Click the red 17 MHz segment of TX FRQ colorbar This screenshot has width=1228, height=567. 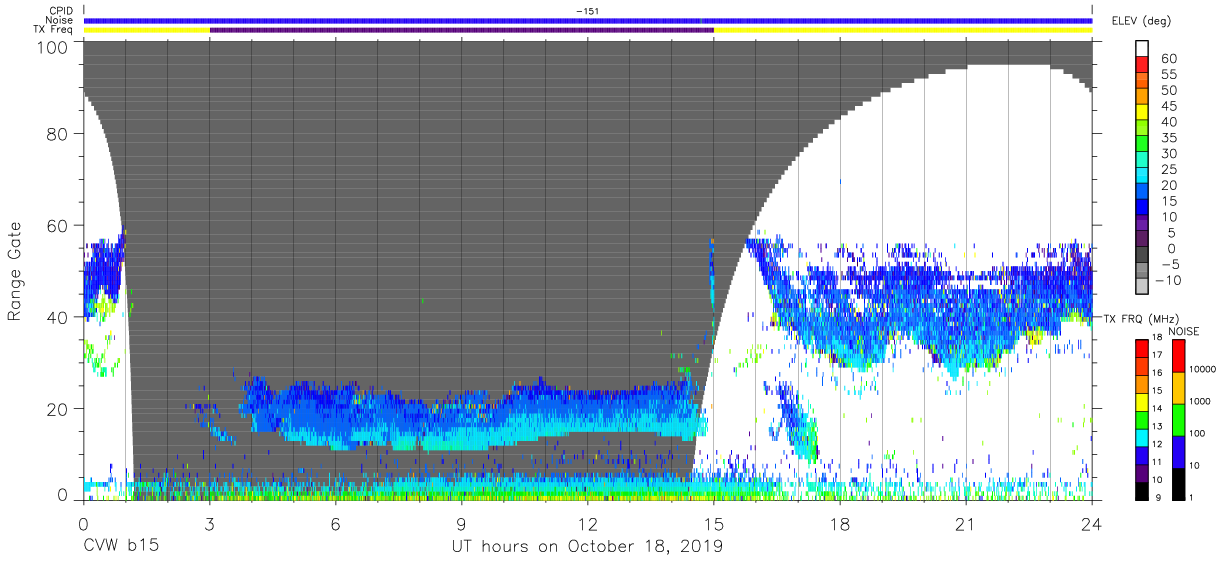1142,348
